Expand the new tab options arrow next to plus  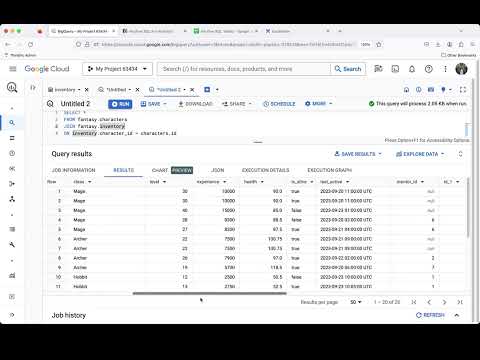[217, 89]
